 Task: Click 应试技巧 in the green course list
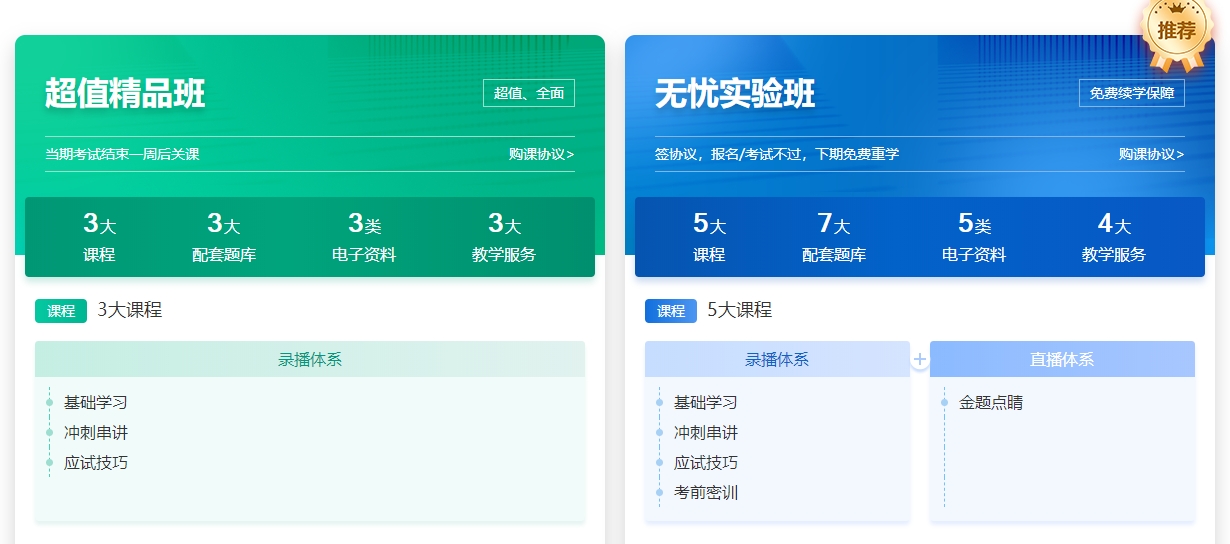96,463
